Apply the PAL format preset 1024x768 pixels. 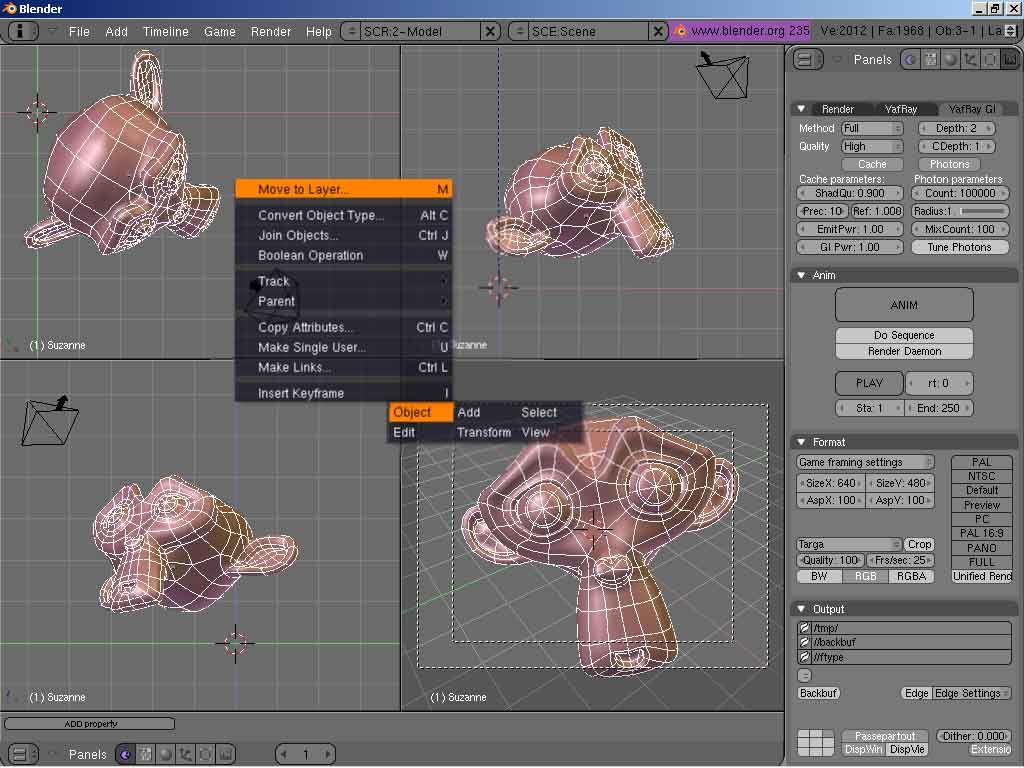click(x=982, y=462)
